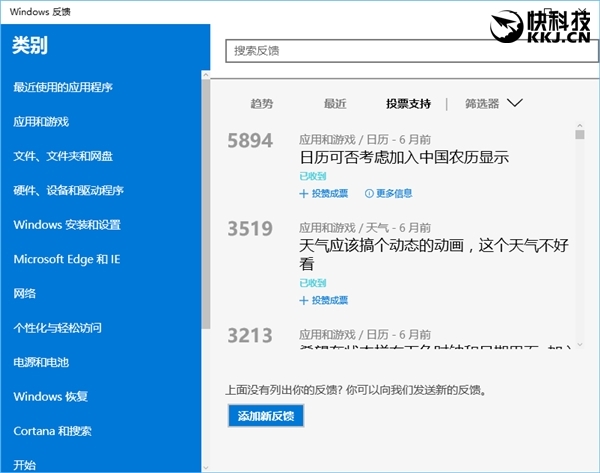
Task: Click the plus icon to upvote weather animation feedback
Action: point(304,300)
